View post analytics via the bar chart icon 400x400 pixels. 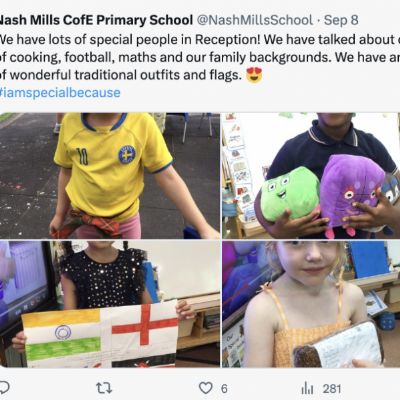coord(307,388)
